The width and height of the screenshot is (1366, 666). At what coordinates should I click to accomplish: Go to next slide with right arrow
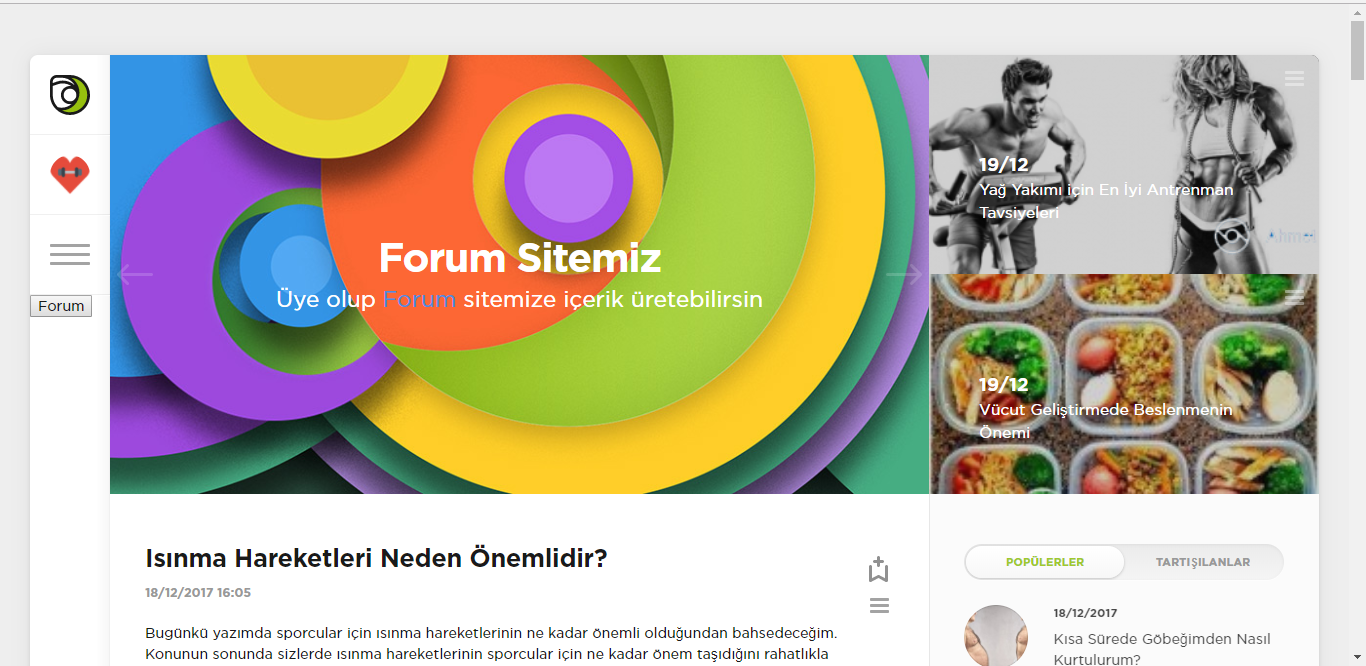pyautogui.click(x=904, y=274)
